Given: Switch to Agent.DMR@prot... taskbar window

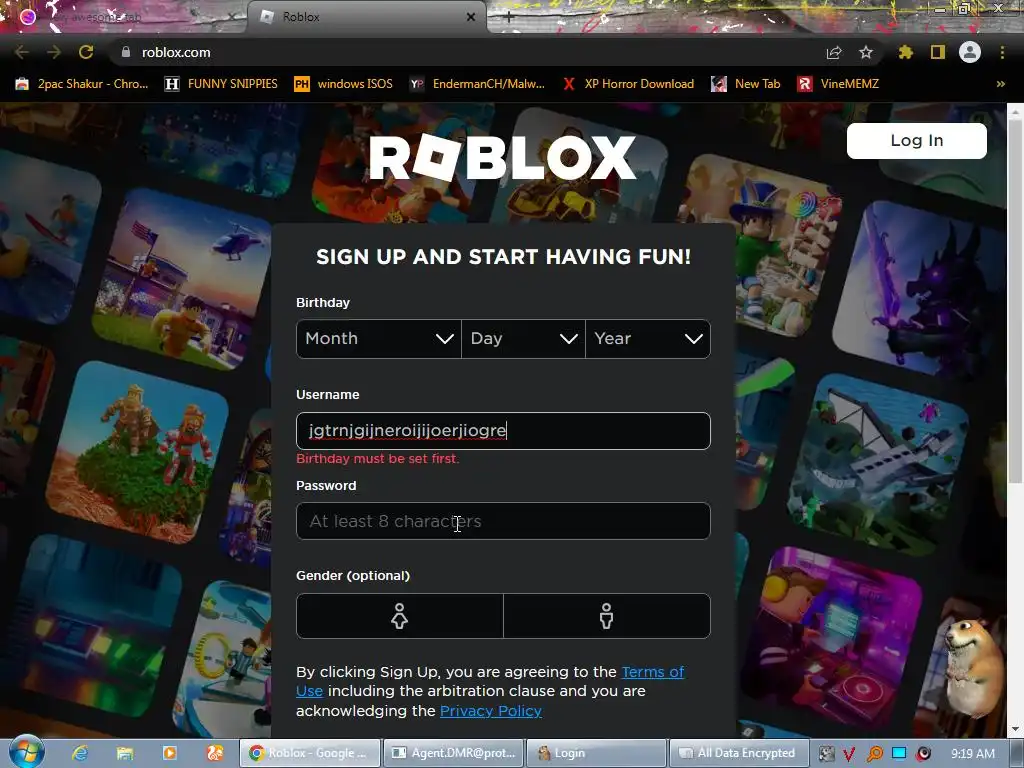Looking at the screenshot, I should (453, 753).
